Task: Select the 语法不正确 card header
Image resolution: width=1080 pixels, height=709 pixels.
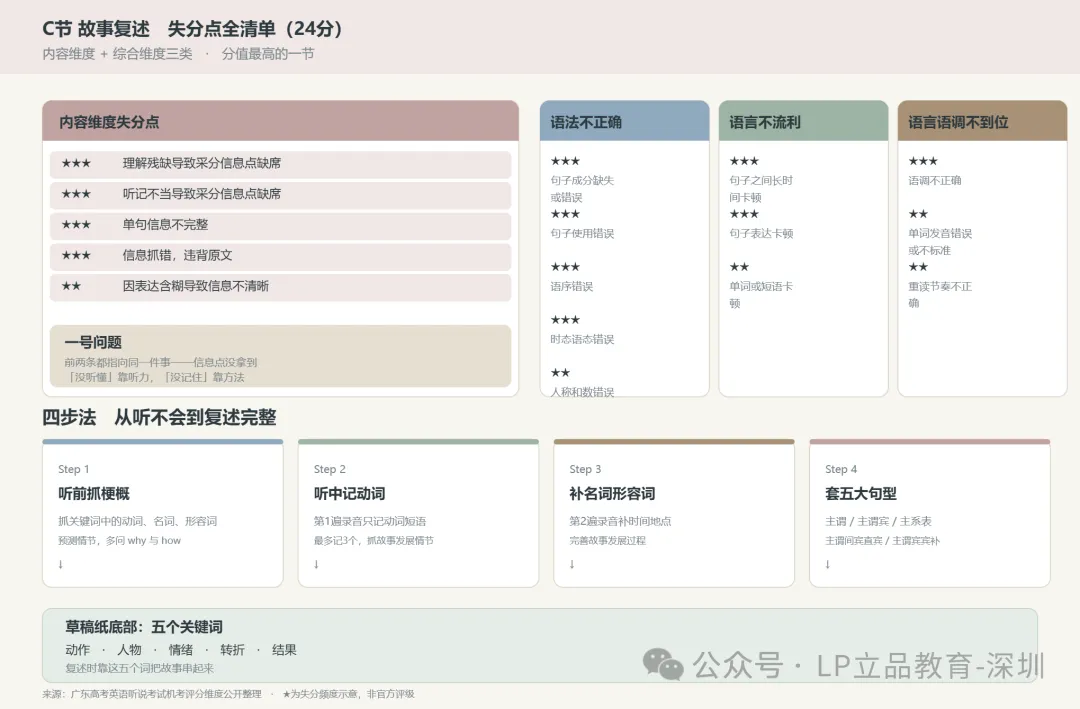Action: (x=624, y=121)
